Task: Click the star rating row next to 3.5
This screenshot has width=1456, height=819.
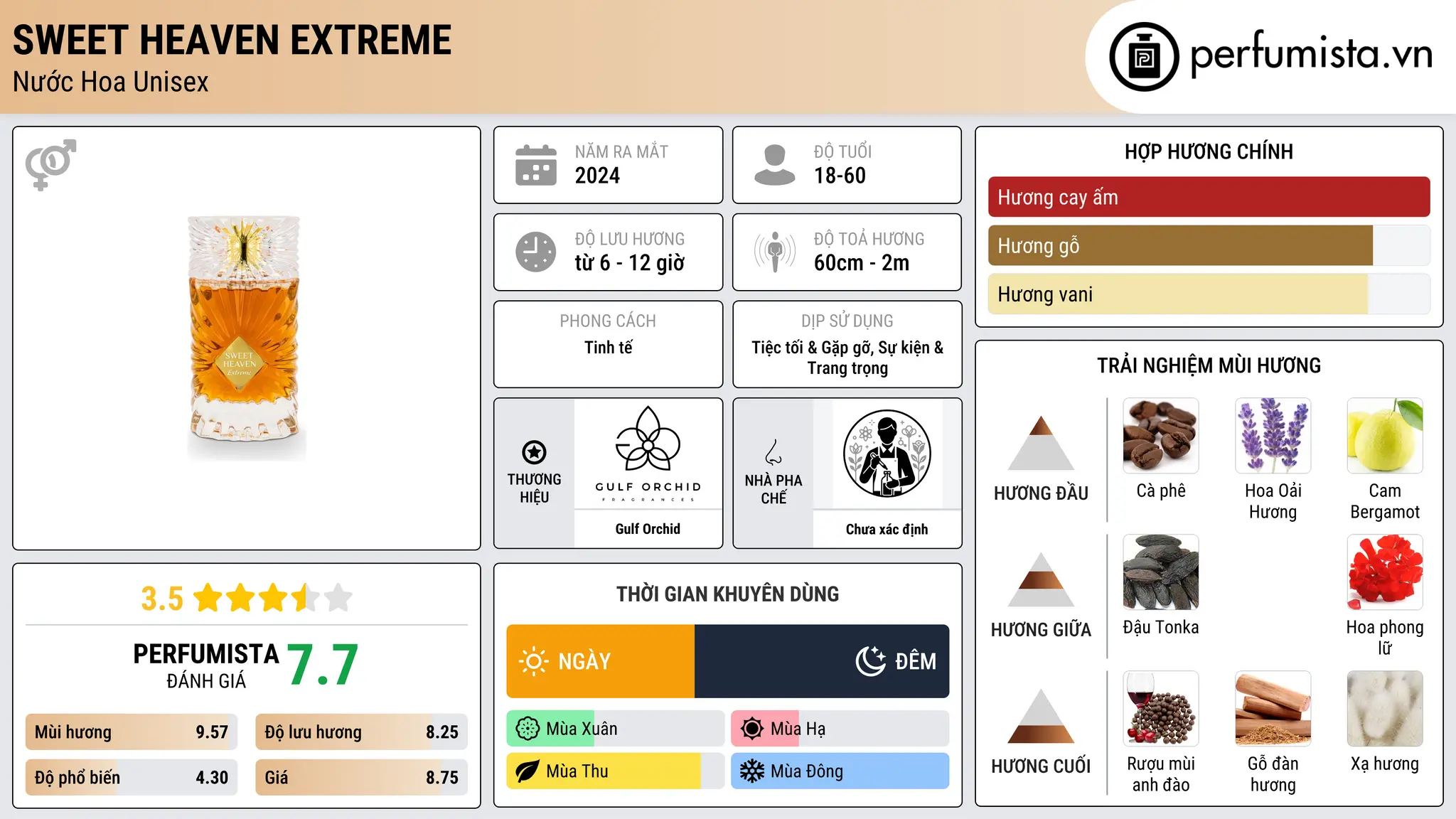Action: (x=273, y=598)
